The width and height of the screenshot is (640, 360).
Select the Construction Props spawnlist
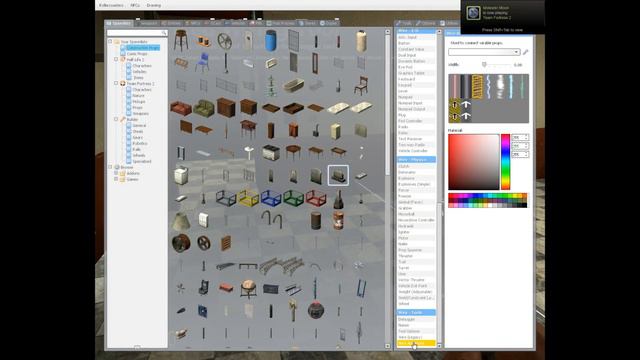(x=142, y=48)
